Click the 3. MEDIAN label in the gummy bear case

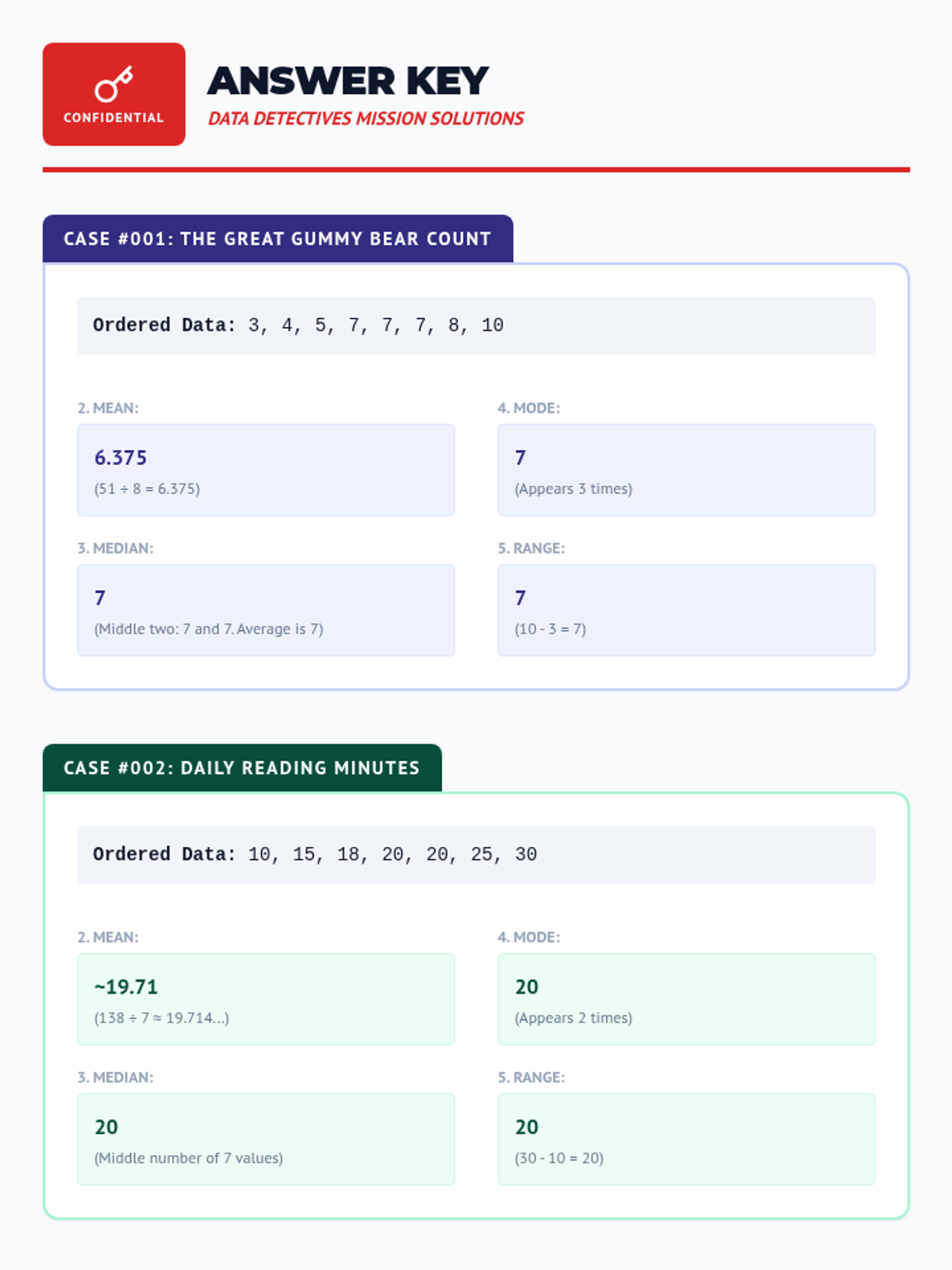[116, 548]
